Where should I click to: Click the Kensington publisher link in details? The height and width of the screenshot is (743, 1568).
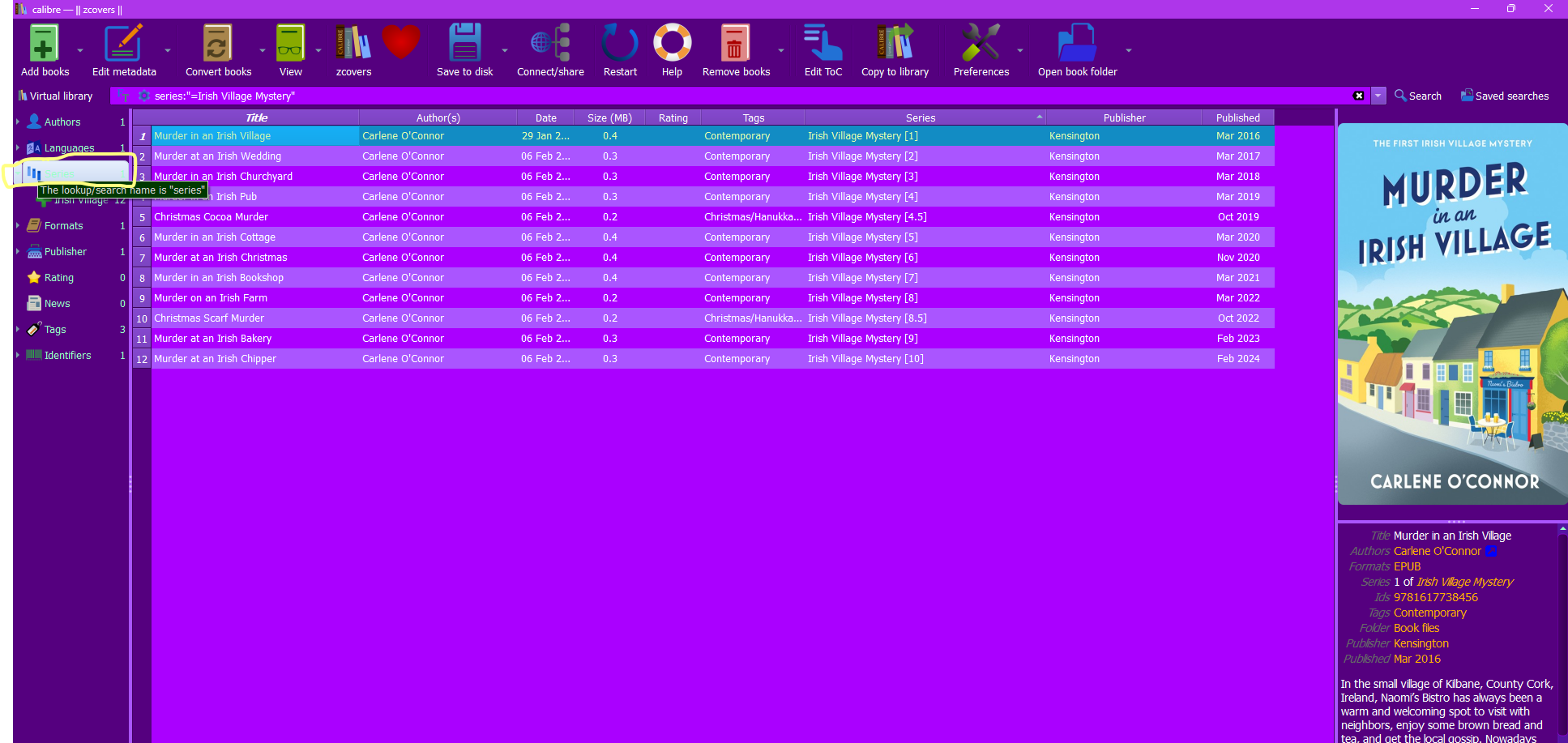[1421, 643]
